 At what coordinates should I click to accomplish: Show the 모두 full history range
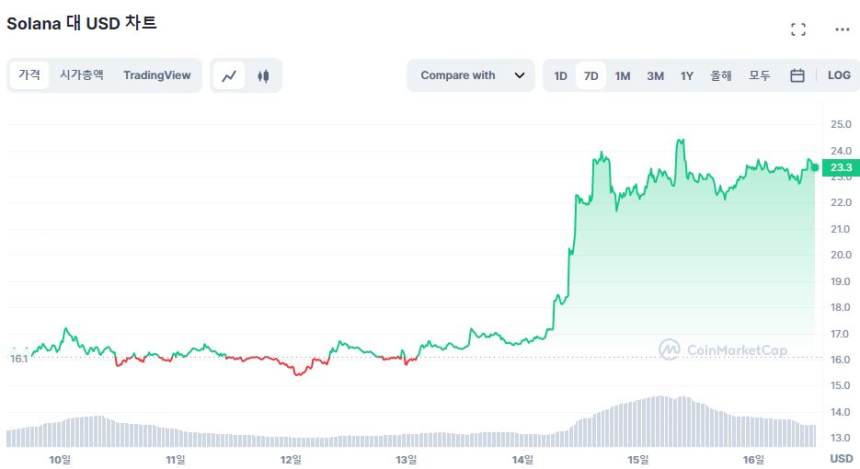[760, 75]
